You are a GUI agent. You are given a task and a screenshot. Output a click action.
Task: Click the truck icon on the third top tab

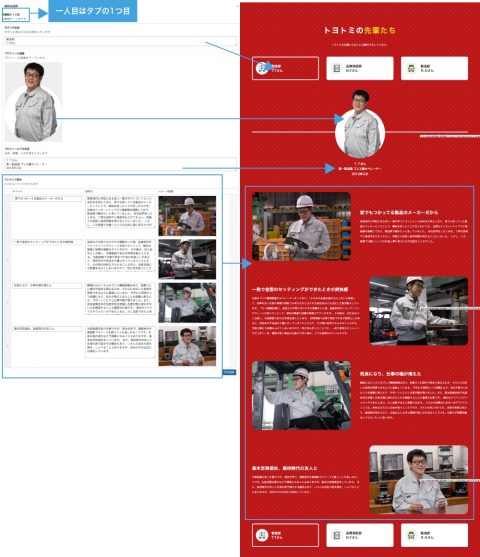(x=411, y=68)
